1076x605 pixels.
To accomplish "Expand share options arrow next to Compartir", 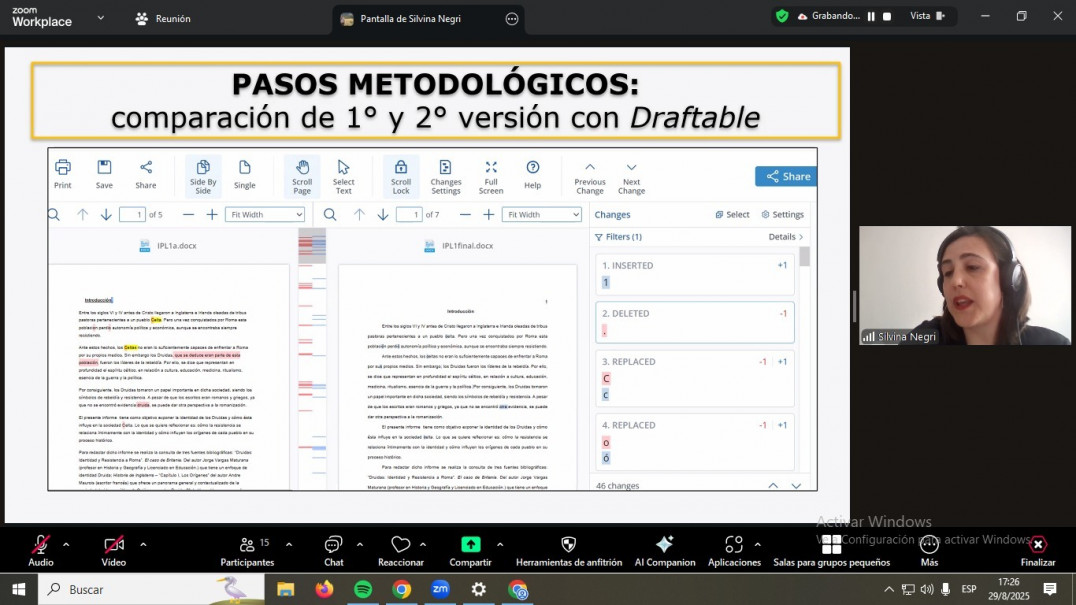I will 500,545.
